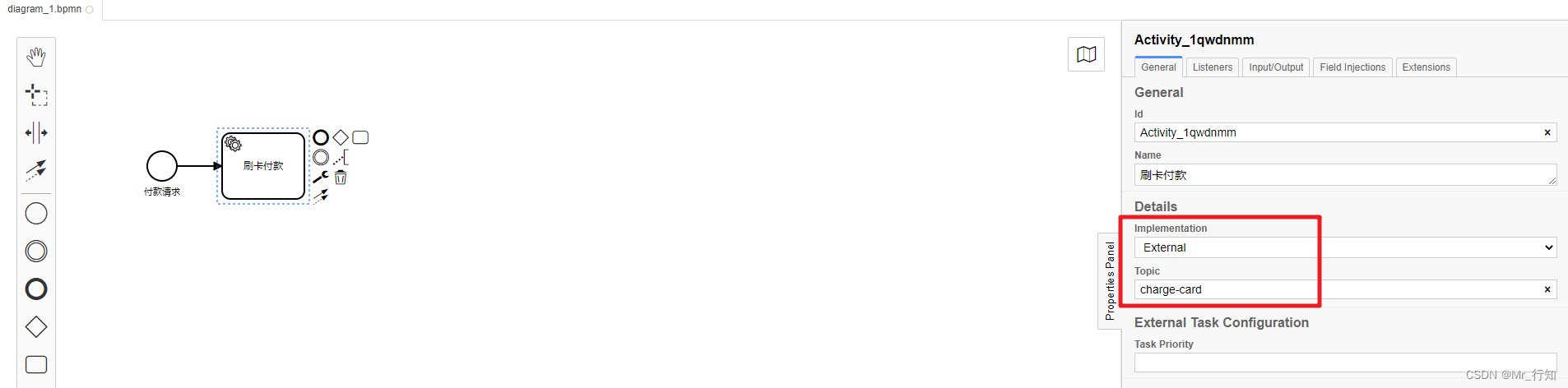Viewport: 1568px width, 388px height.
Task: Switch to the Listeners tab
Action: point(1213,67)
